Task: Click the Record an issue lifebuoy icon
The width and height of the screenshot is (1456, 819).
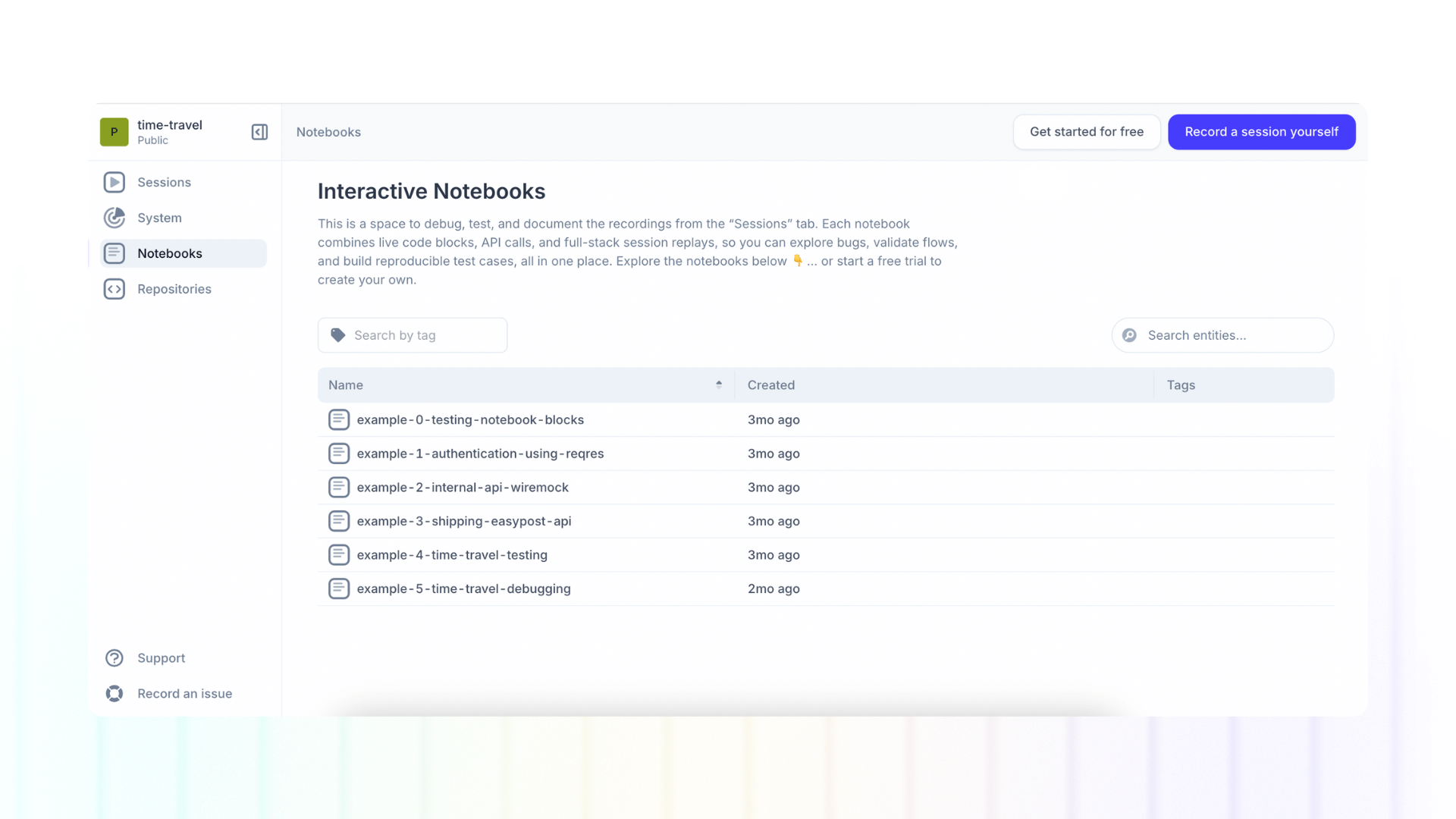Action: pyautogui.click(x=114, y=693)
